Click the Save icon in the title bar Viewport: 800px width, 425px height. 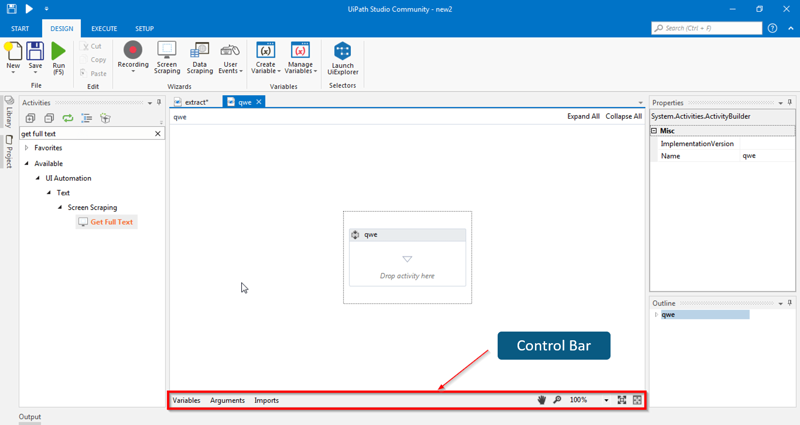(11, 9)
